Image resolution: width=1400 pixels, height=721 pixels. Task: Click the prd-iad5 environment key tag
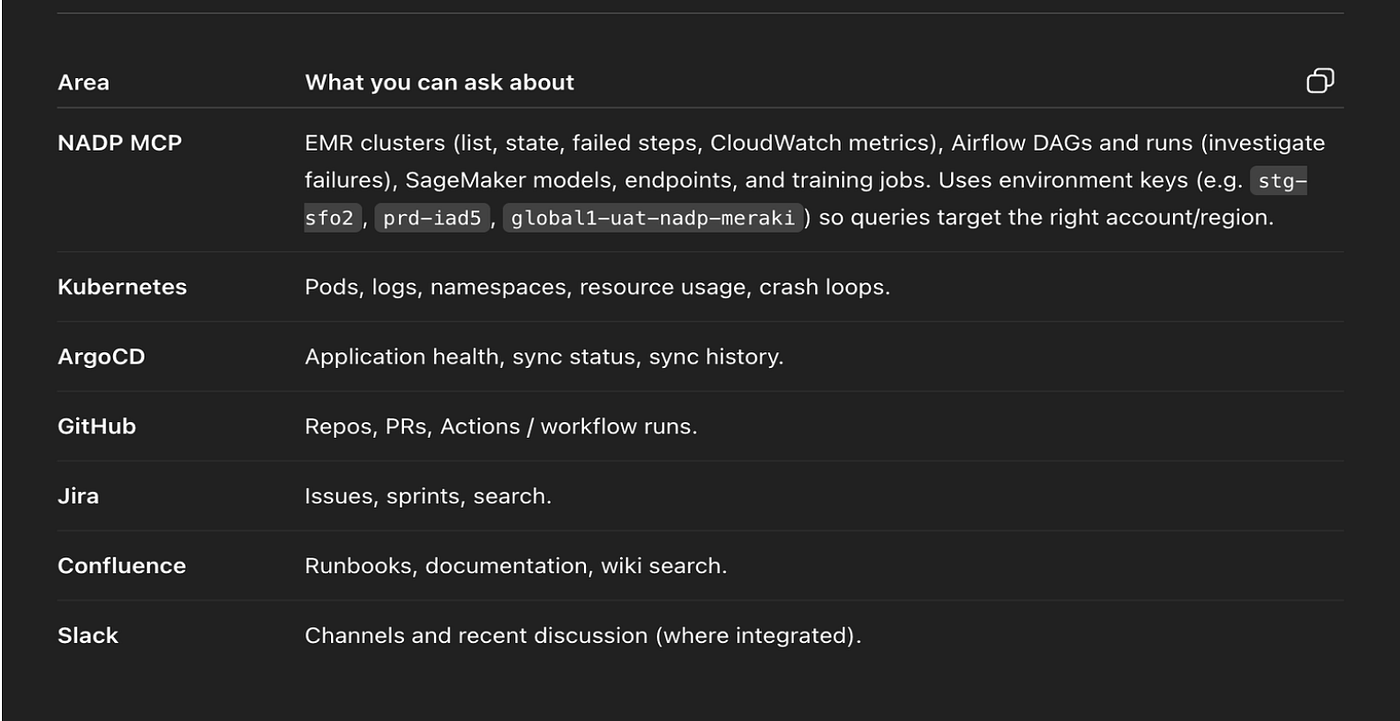(433, 218)
